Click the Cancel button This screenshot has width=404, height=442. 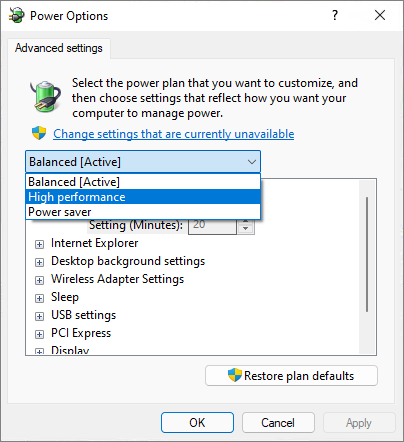click(278, 423)
